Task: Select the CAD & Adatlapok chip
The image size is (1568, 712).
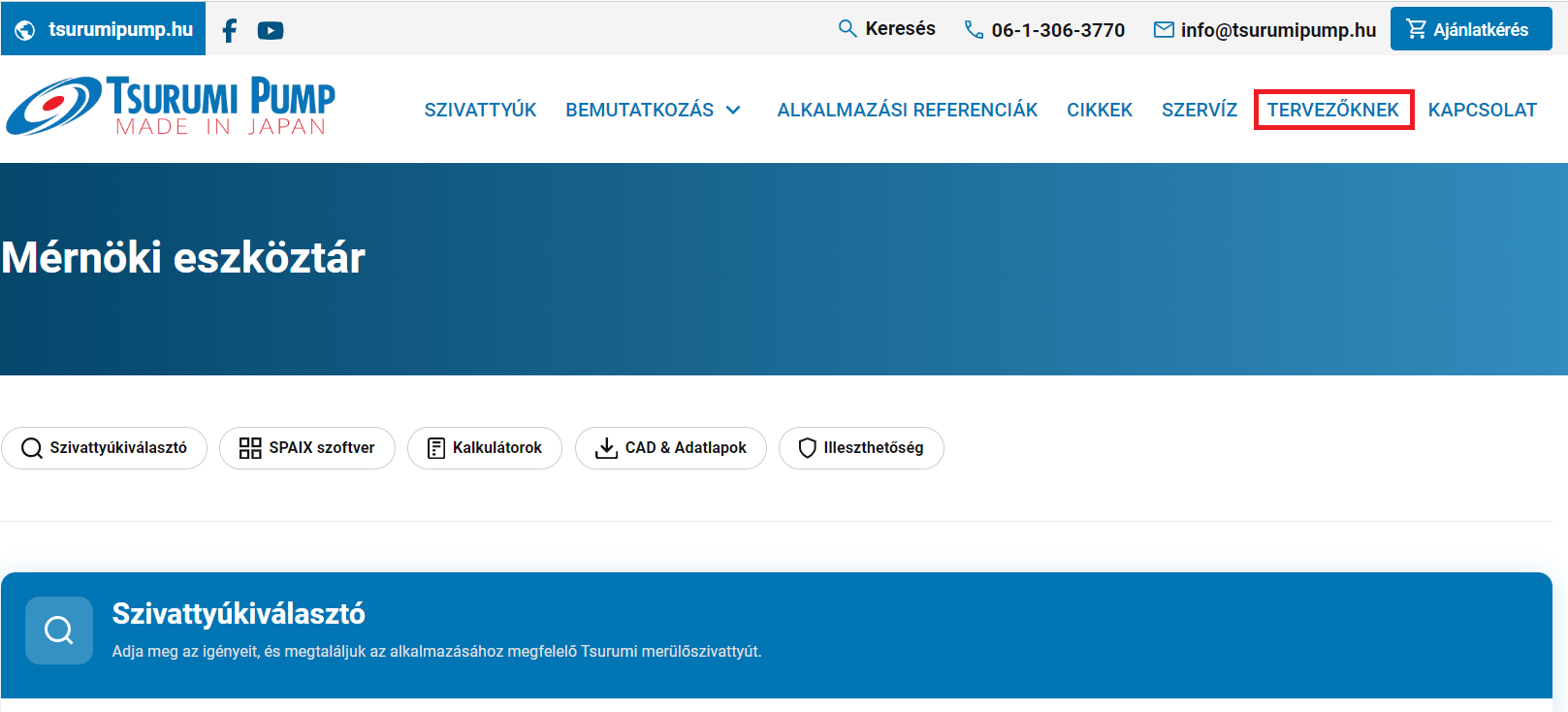Action: pyautogui.click(x=671, y=448)
